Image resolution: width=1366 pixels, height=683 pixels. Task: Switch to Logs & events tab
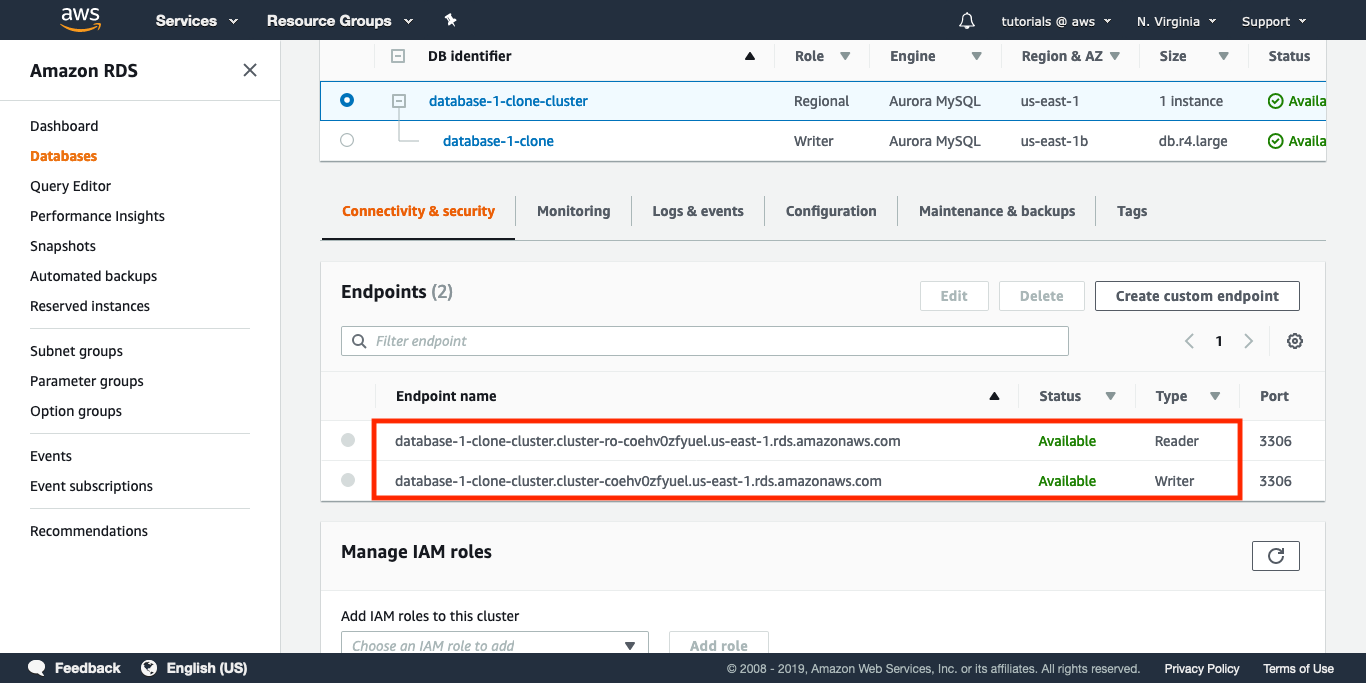tap(698, 211)
